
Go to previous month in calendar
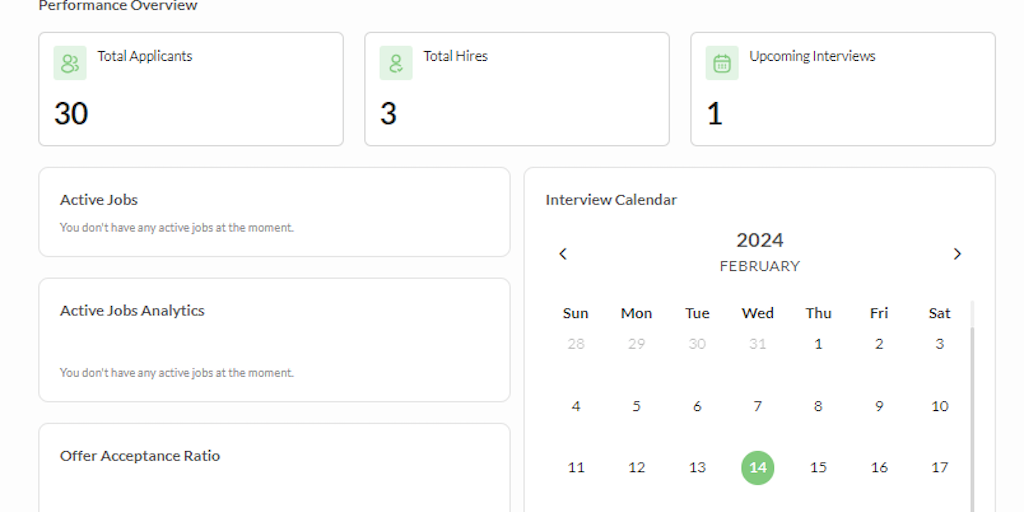[563, 254]
